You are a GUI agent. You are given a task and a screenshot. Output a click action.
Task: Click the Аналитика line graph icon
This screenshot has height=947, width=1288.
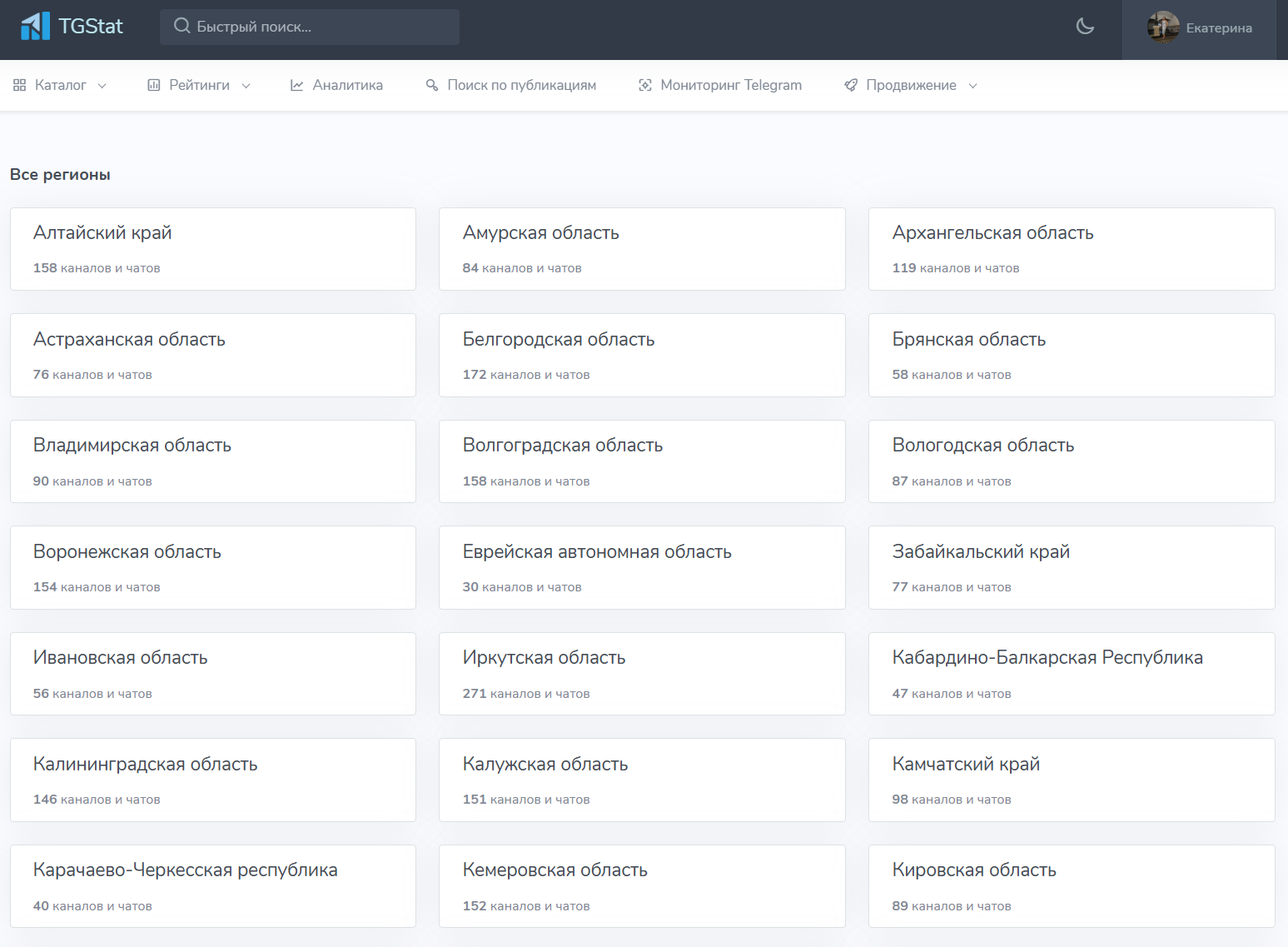coord(296,85)
